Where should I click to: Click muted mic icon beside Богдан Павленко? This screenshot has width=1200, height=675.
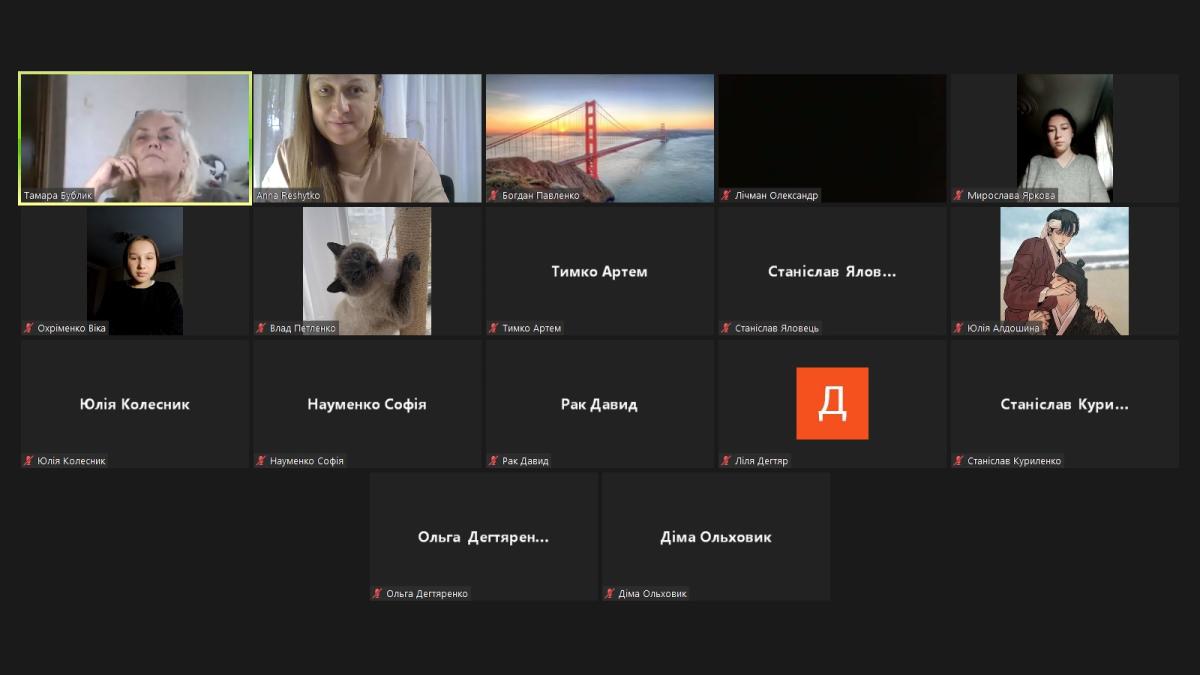(x=494, y=196)
